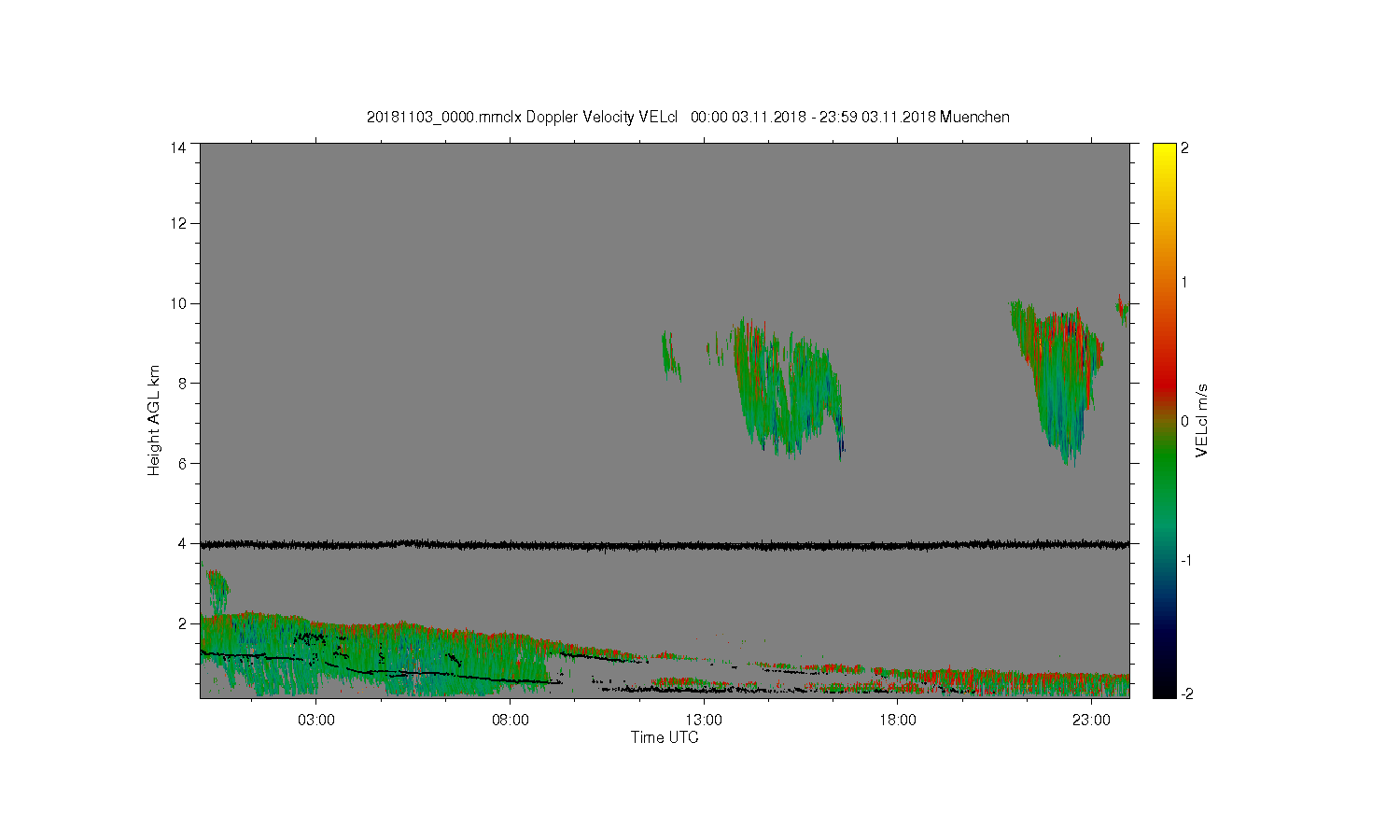
Task: Click the 'Time UTC' x-axis label
Action: coord(665,737)
